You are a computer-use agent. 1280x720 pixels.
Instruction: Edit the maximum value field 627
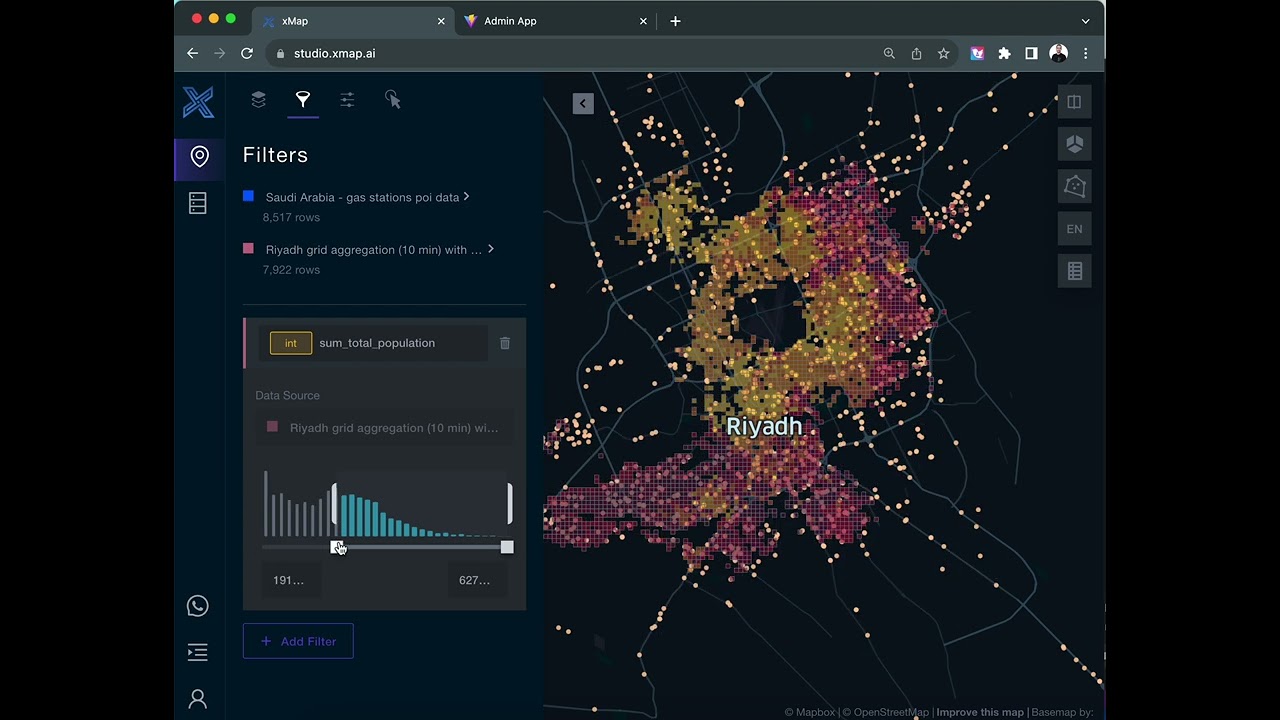tap(476, 580)
